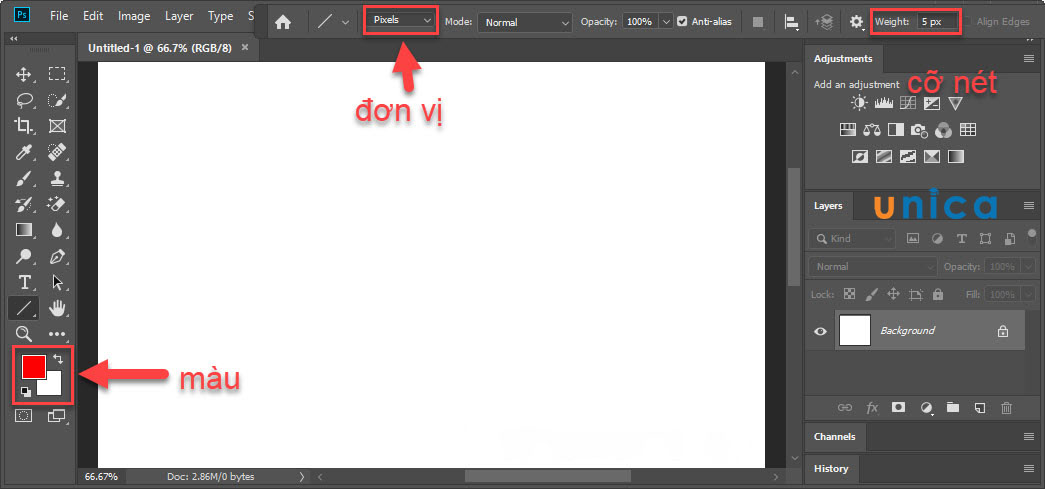Open the gear geometry options
Viewport: 1045px width, 489px height.
click(x=856, y=22)
